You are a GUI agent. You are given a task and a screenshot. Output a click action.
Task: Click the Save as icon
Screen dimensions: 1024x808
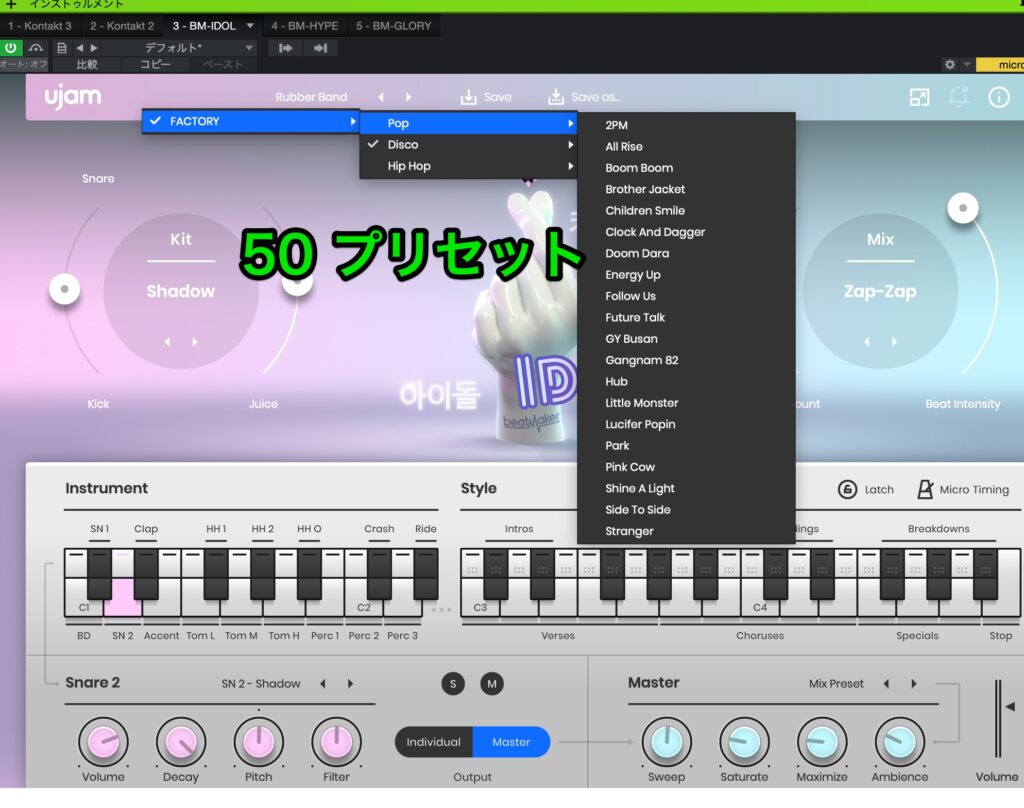pyautogui.click(x=556, y=97)
